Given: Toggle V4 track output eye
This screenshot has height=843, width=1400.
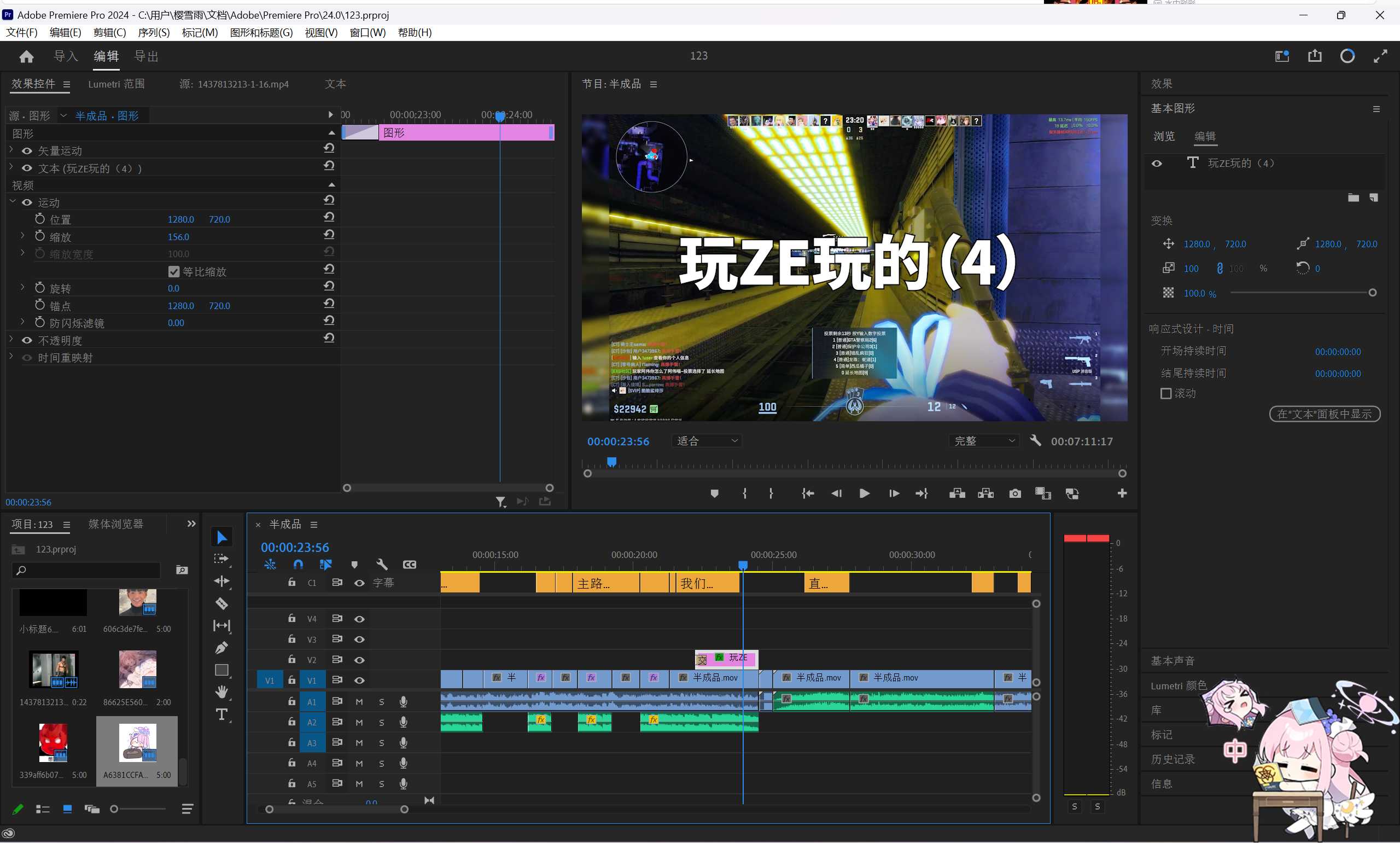Looking at the screenshot, I should click(x=359, y=619).
